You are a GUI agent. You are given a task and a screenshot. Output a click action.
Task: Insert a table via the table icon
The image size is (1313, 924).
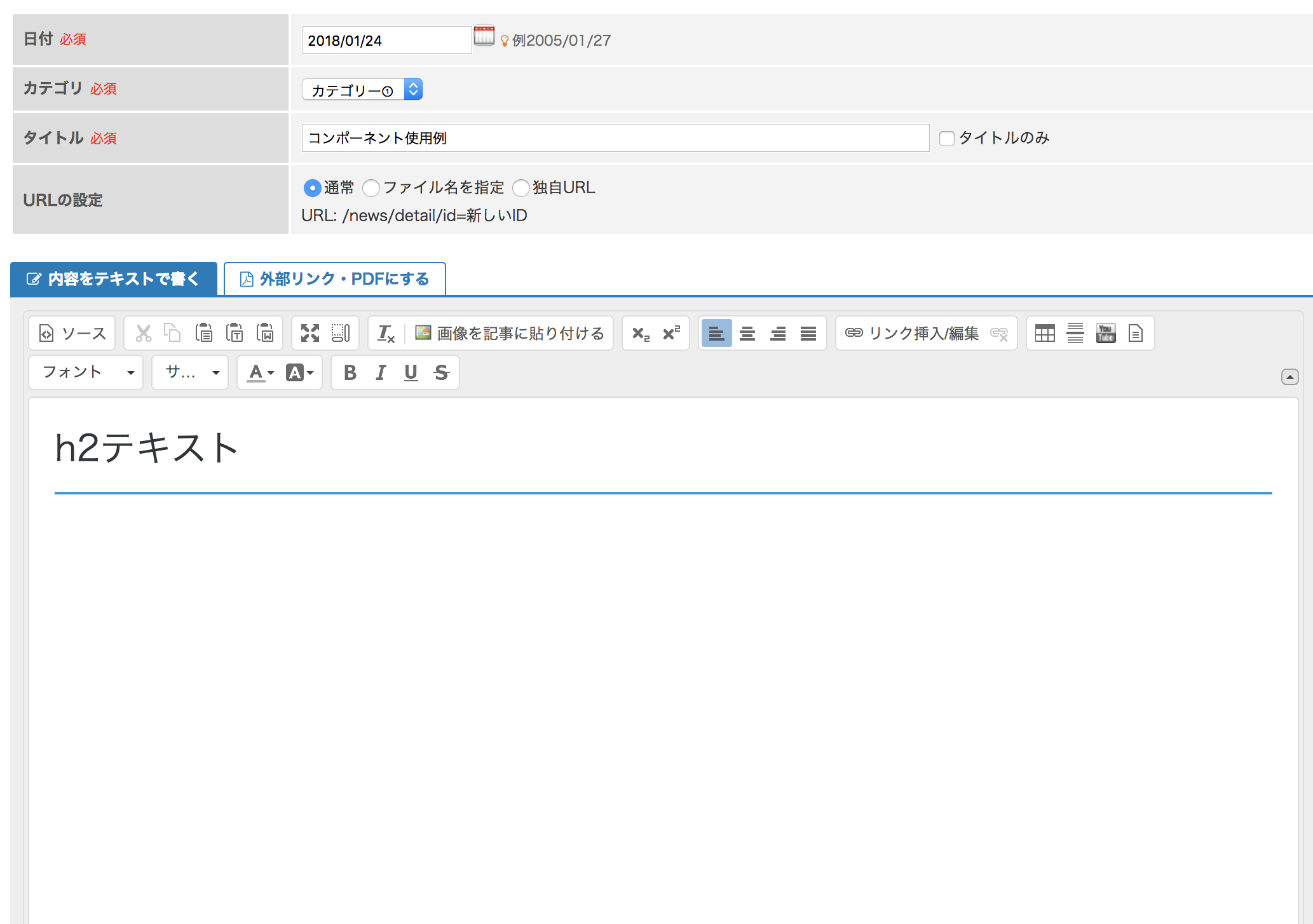[1044, 333]
